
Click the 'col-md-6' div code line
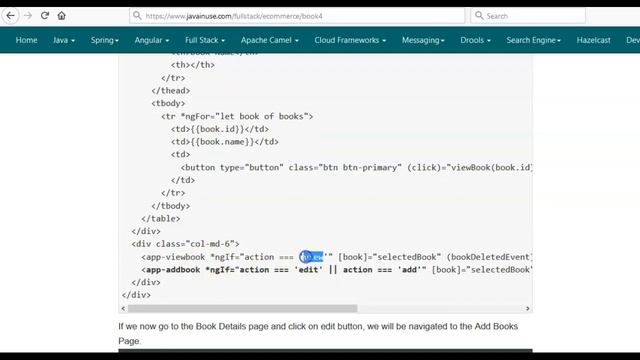(x=186, y=244)
